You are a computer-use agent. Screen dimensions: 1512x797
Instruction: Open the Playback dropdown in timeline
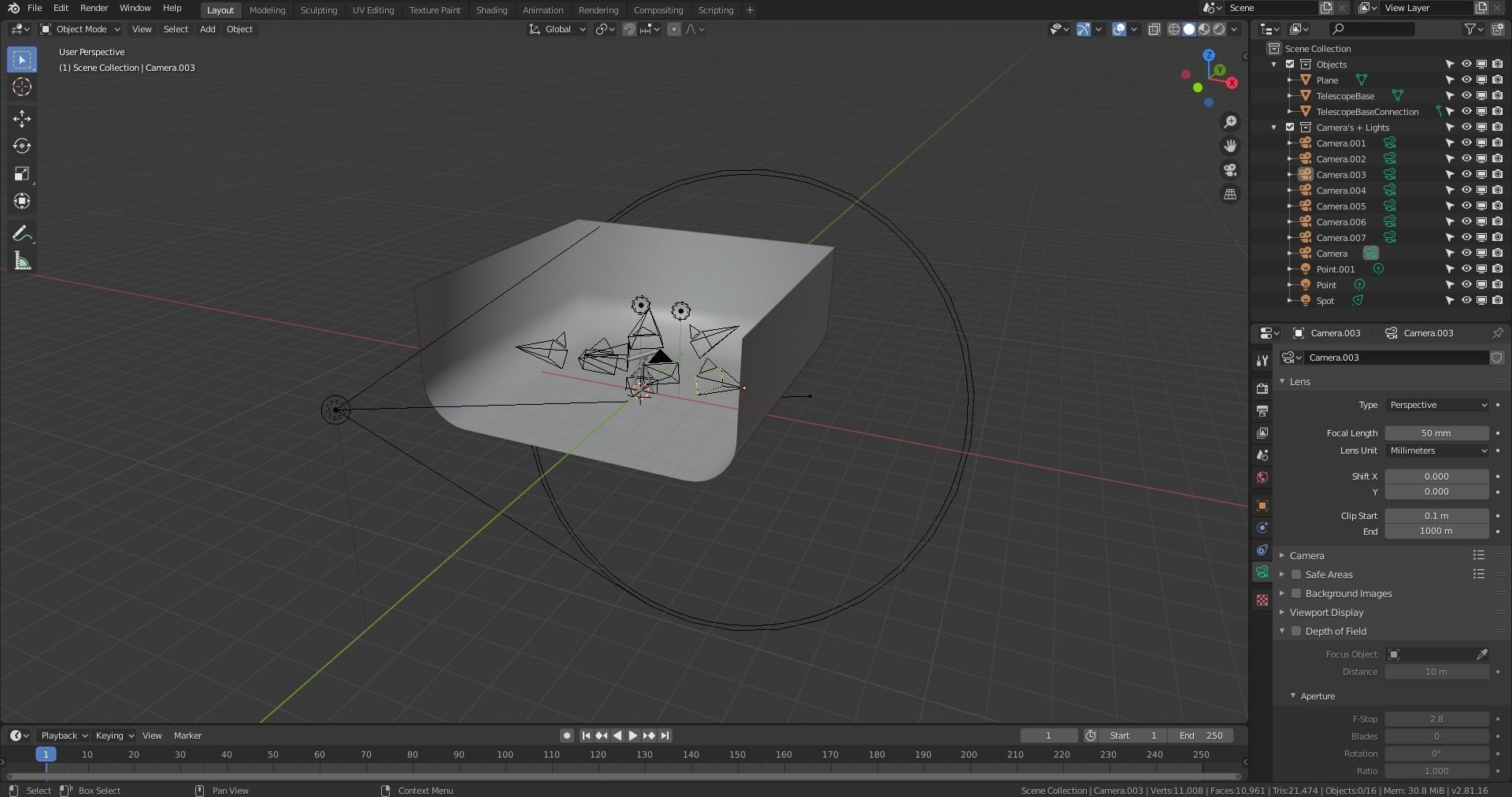pyautogui.click(x=64, y=736)
